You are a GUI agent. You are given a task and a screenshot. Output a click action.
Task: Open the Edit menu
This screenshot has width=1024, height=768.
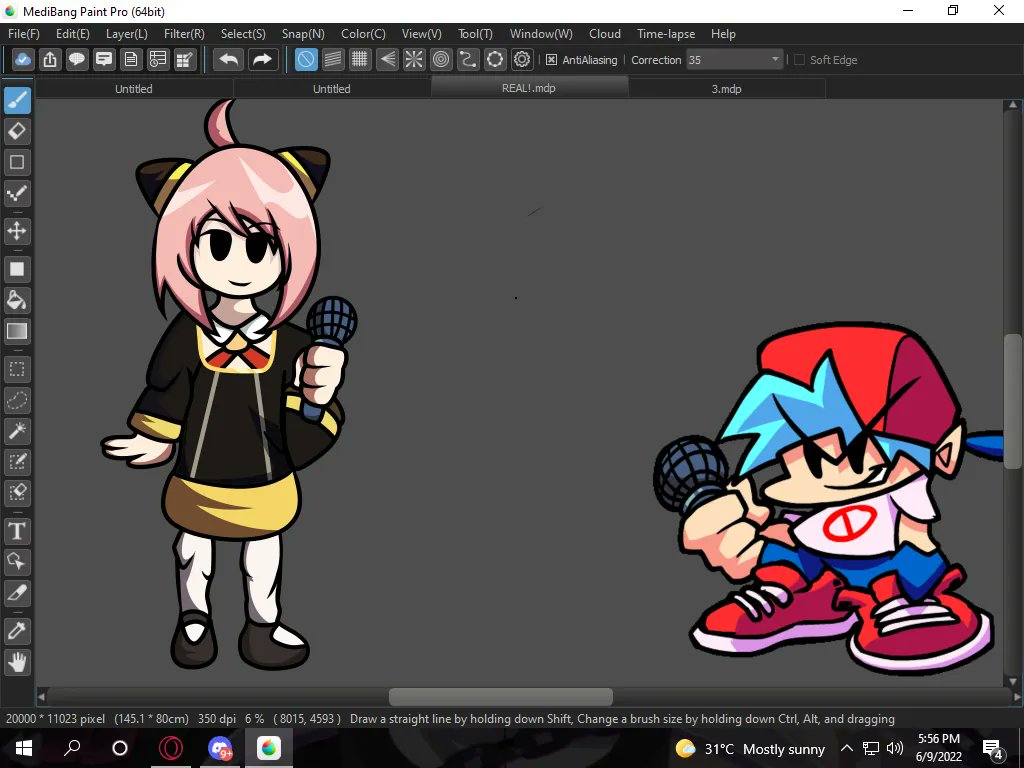coord(72,34)
